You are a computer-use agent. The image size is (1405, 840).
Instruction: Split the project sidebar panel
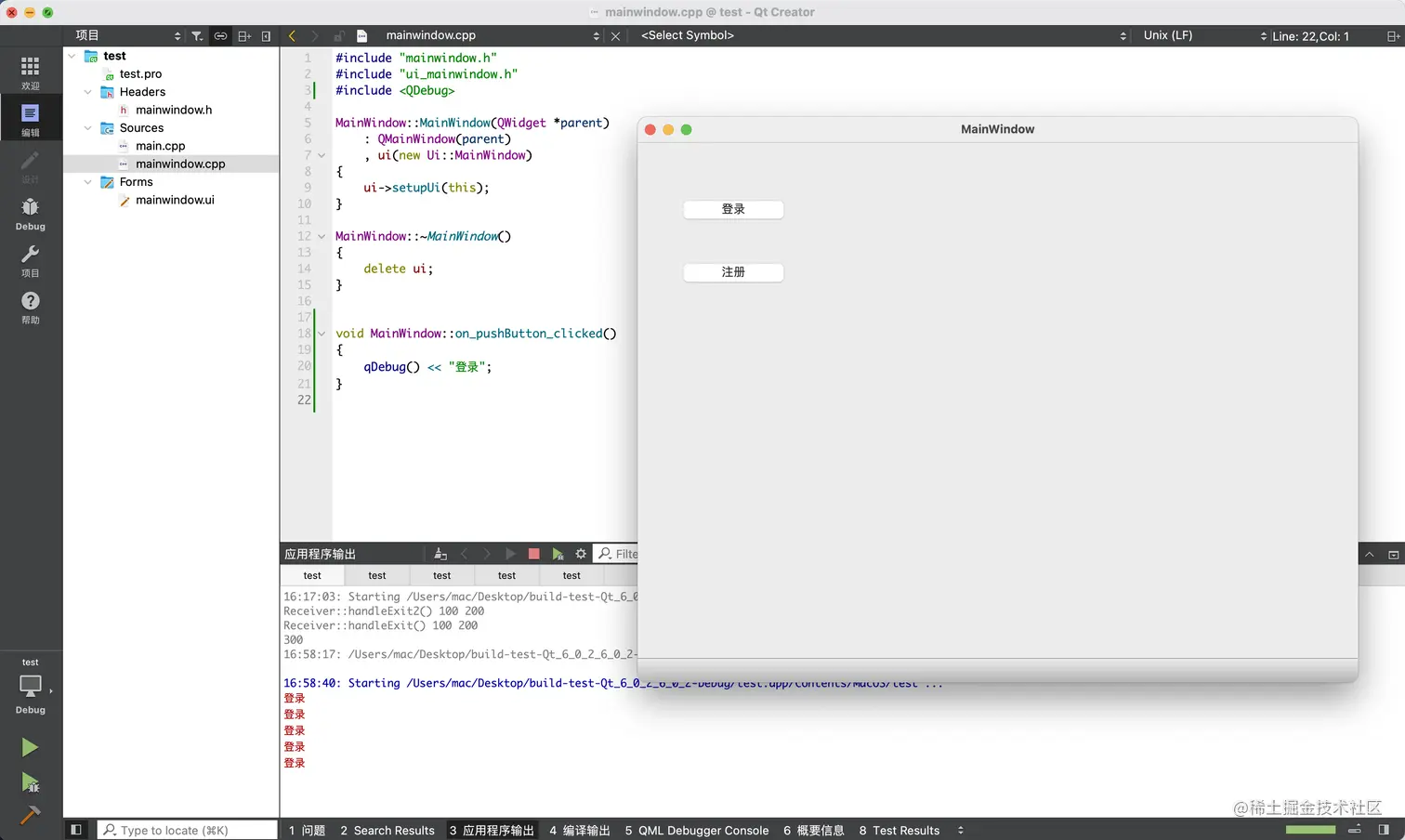point(244,36)
